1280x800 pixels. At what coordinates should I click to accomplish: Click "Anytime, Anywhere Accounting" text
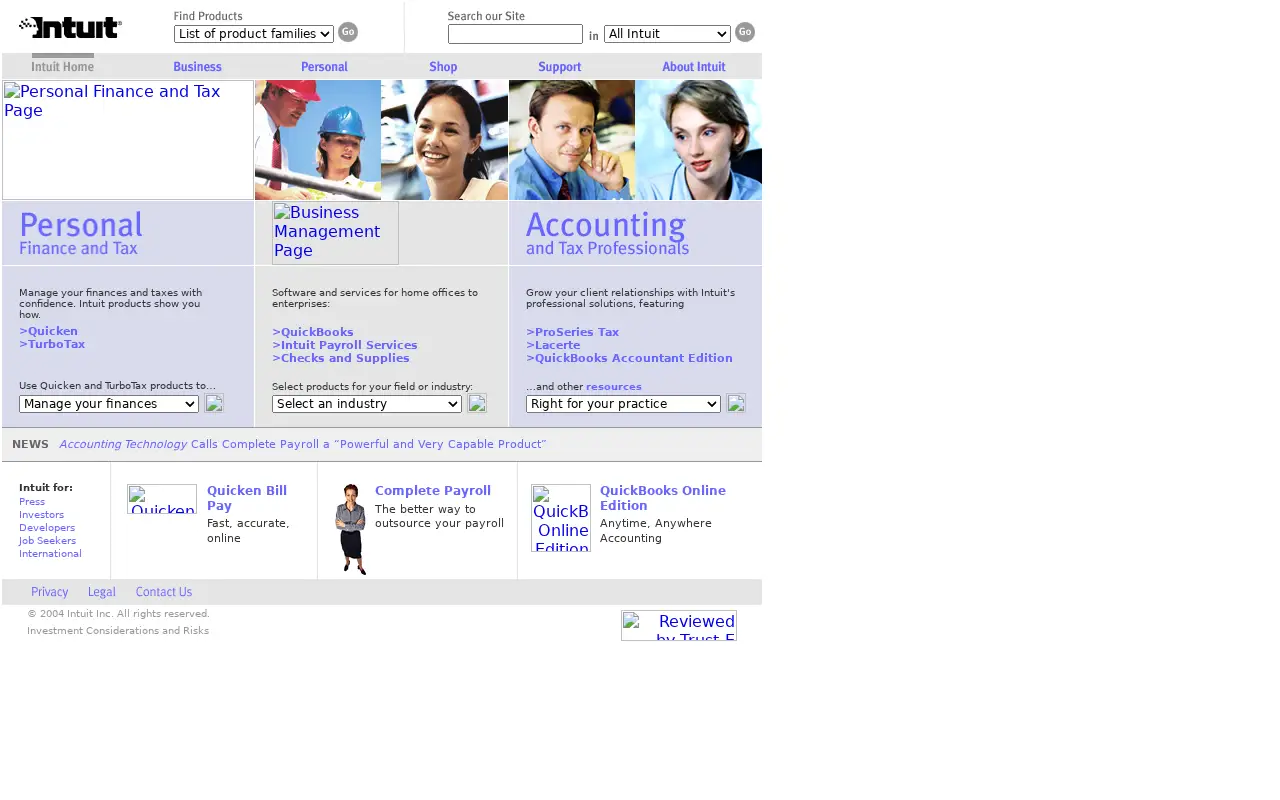coord(656,531)
